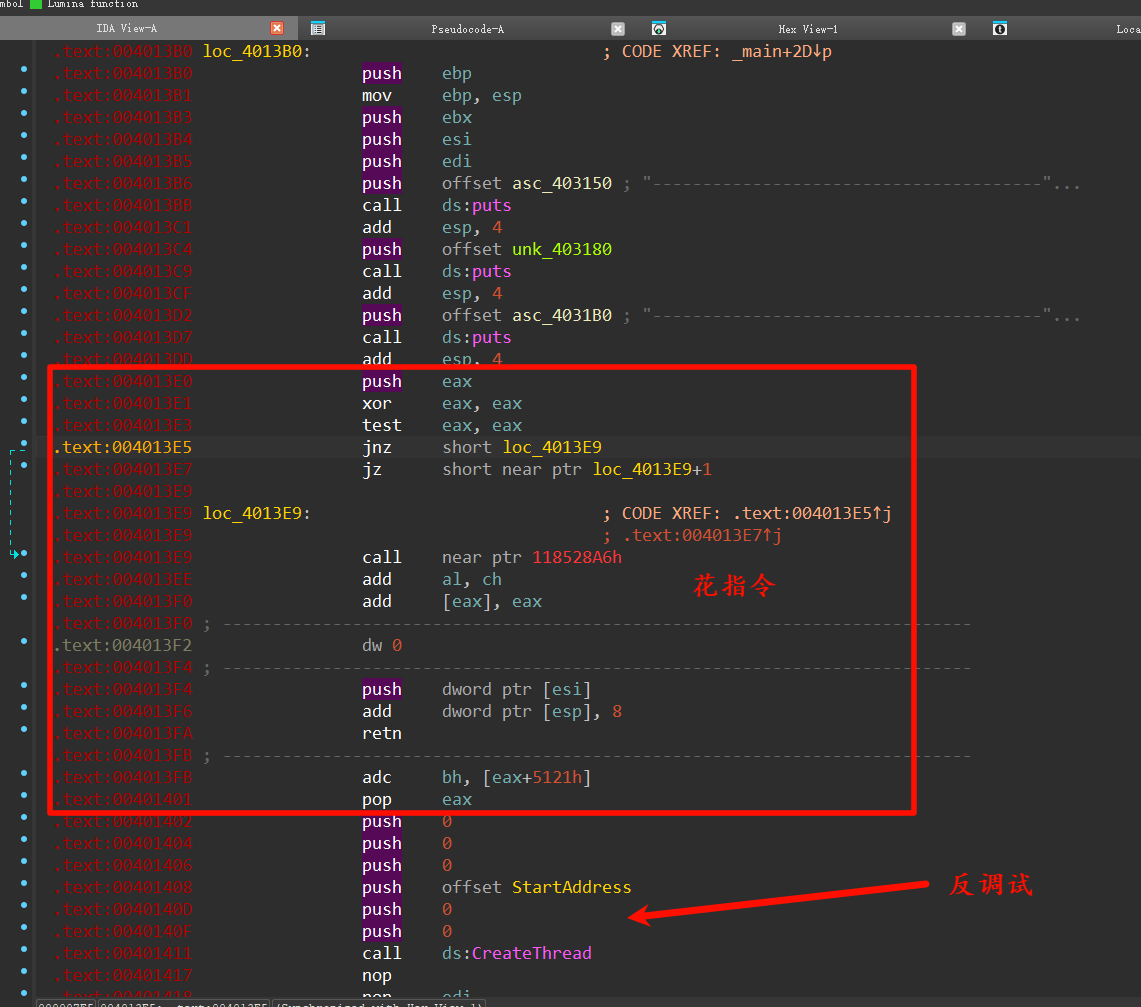Click 'adc bh, [eax+5121h]' instruction

[477, 778]
